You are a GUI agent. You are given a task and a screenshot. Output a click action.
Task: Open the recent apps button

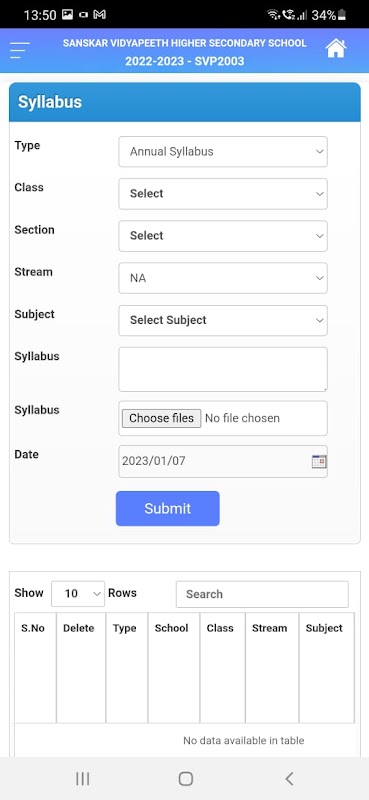coord(83,779)
